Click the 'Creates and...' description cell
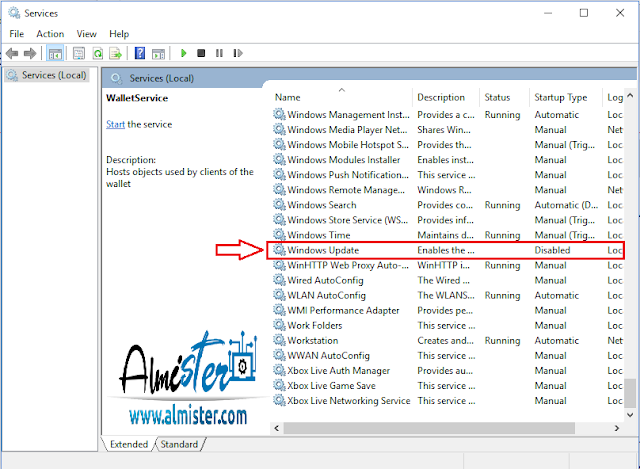 pyautogui.click(x=445, y=340)
